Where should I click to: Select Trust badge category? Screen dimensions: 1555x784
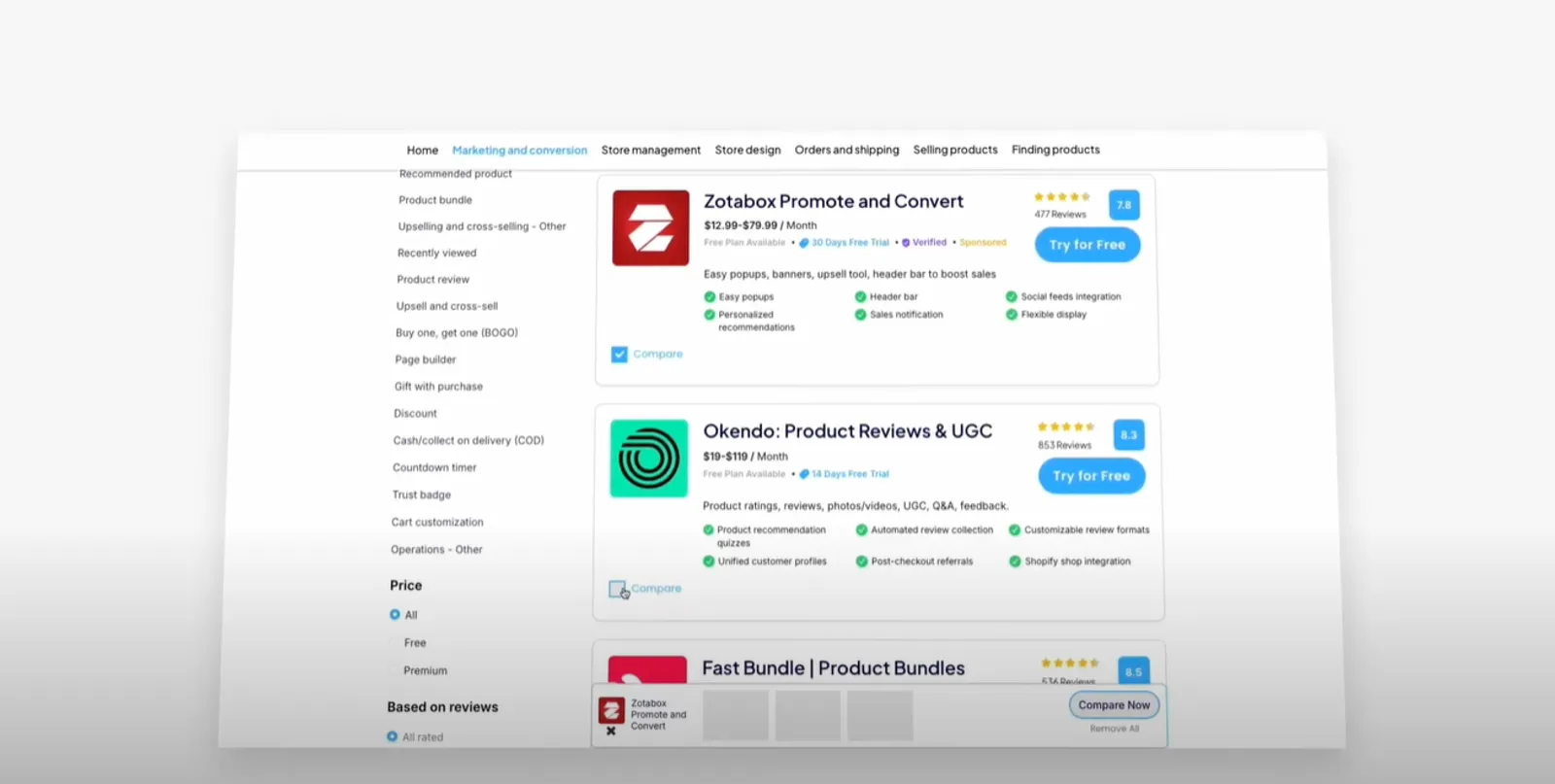pos(422,495)
